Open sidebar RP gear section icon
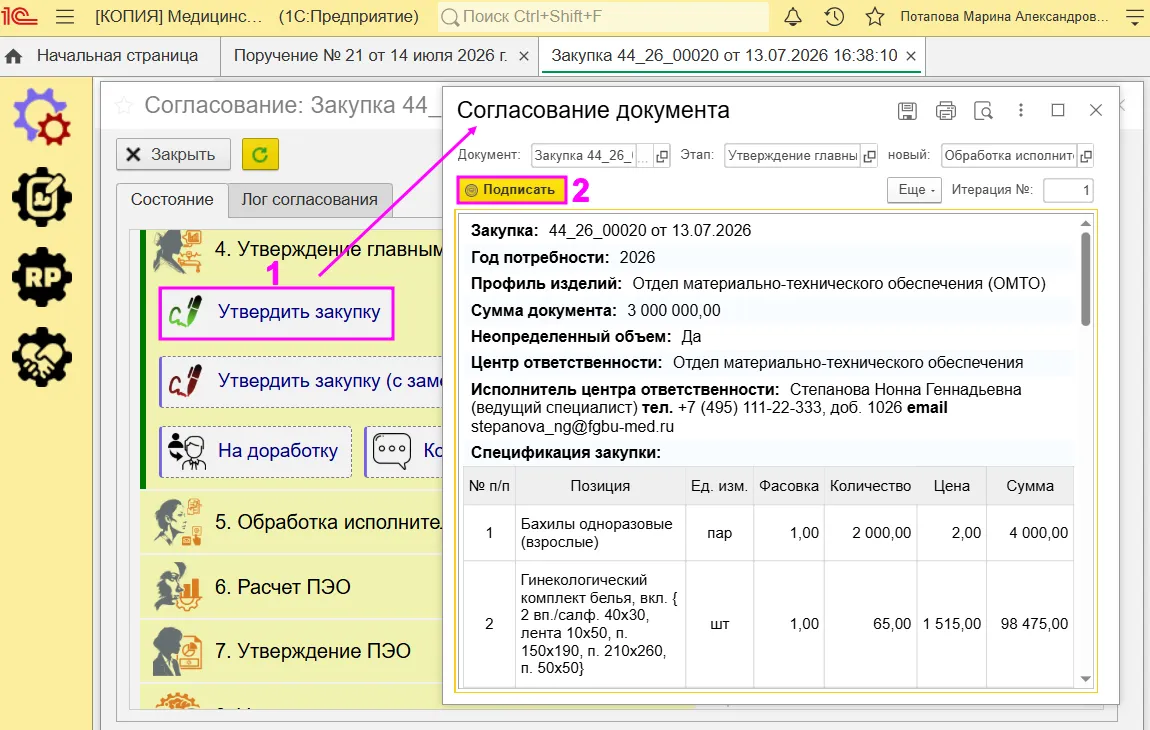Screen dimensions: 1150x730 coord(42,277)
